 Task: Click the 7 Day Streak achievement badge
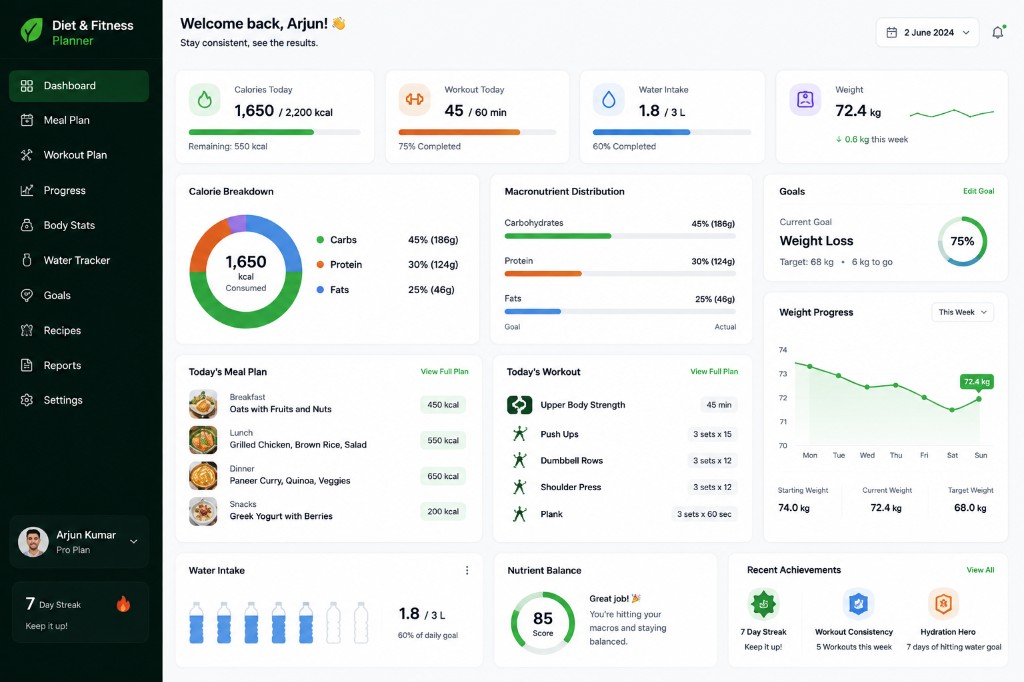pyautogui.click(x=763, y=604)
